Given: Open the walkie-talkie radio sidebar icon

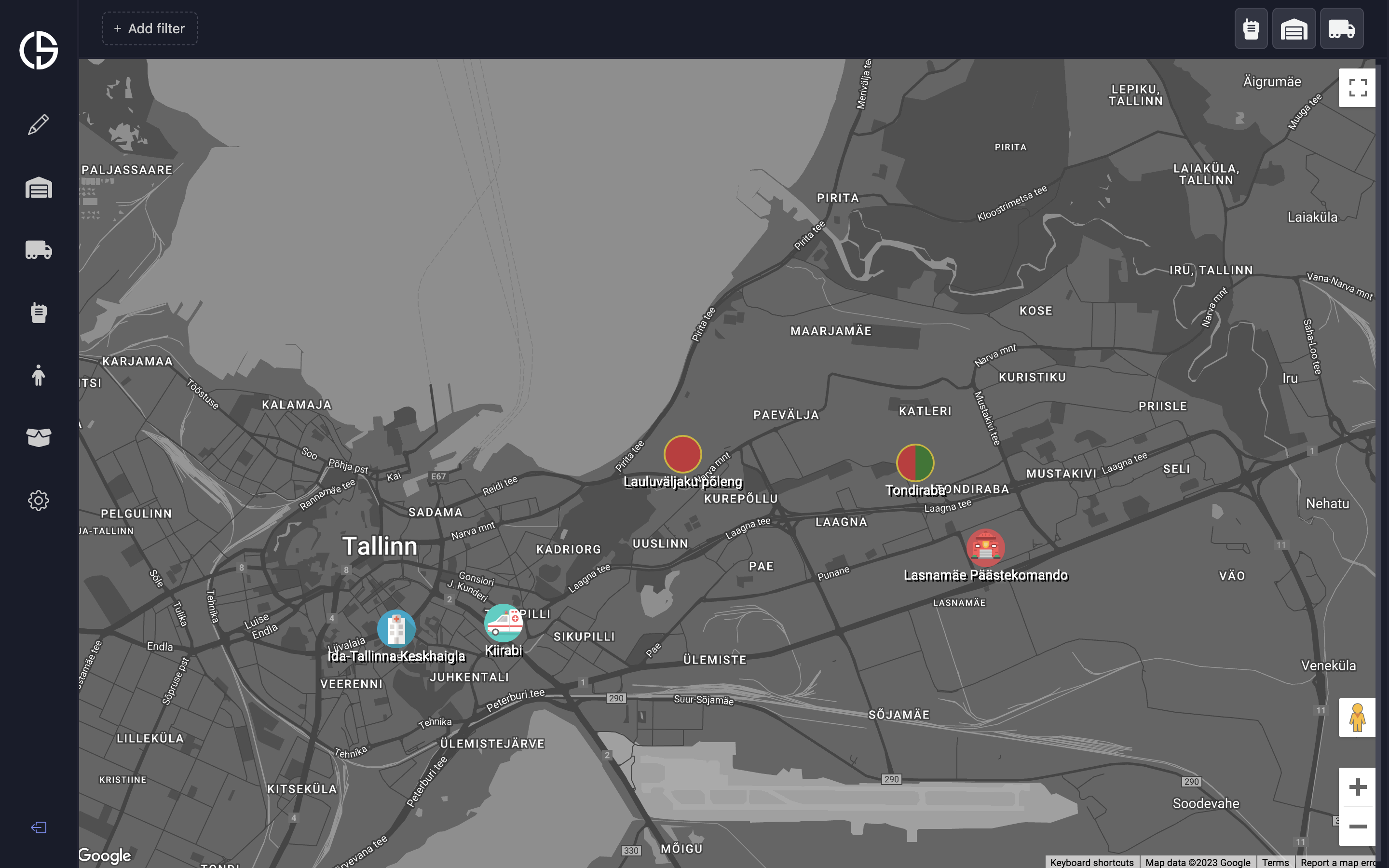Looking at the screenshot, I should (x=39, y=313).
